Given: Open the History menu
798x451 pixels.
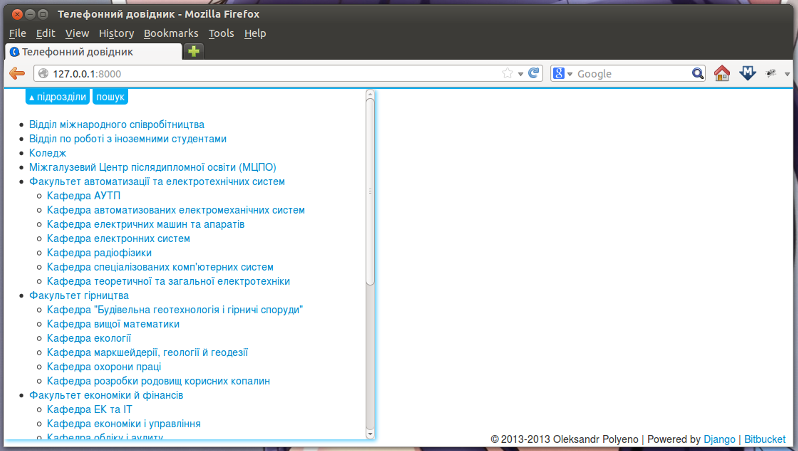Looking at the screenshot, I should 116,34.
